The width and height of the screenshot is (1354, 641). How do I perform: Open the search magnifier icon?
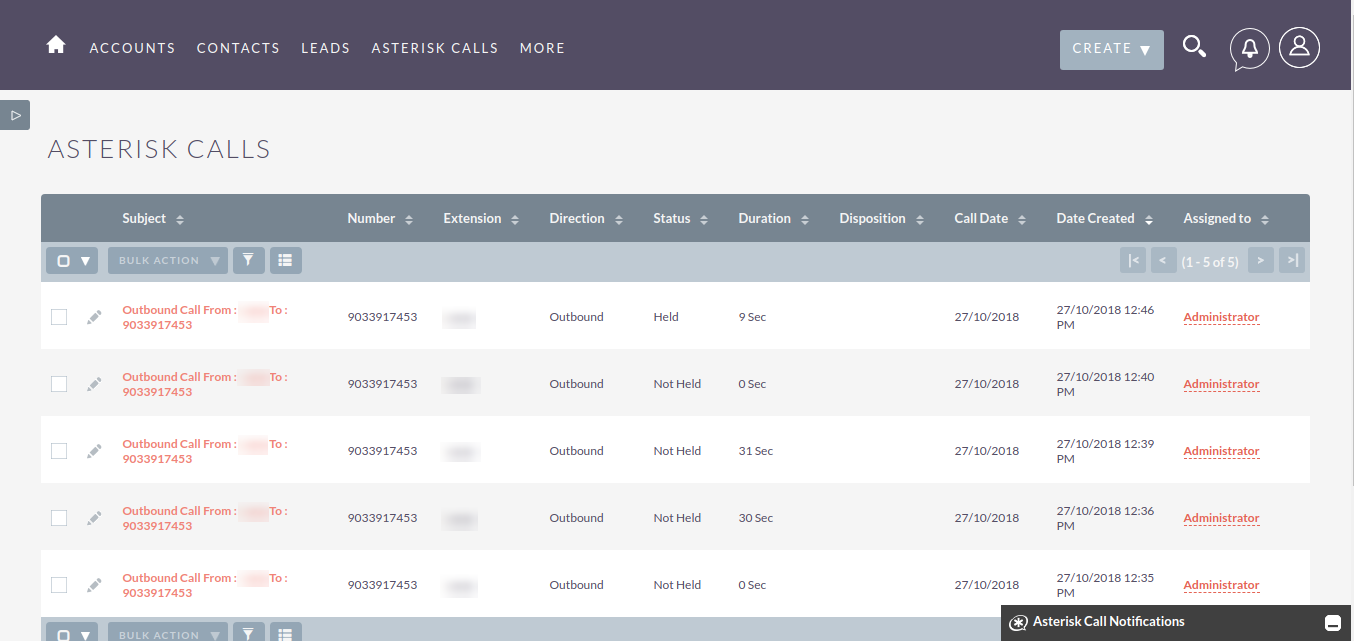tap(1194, 46)
